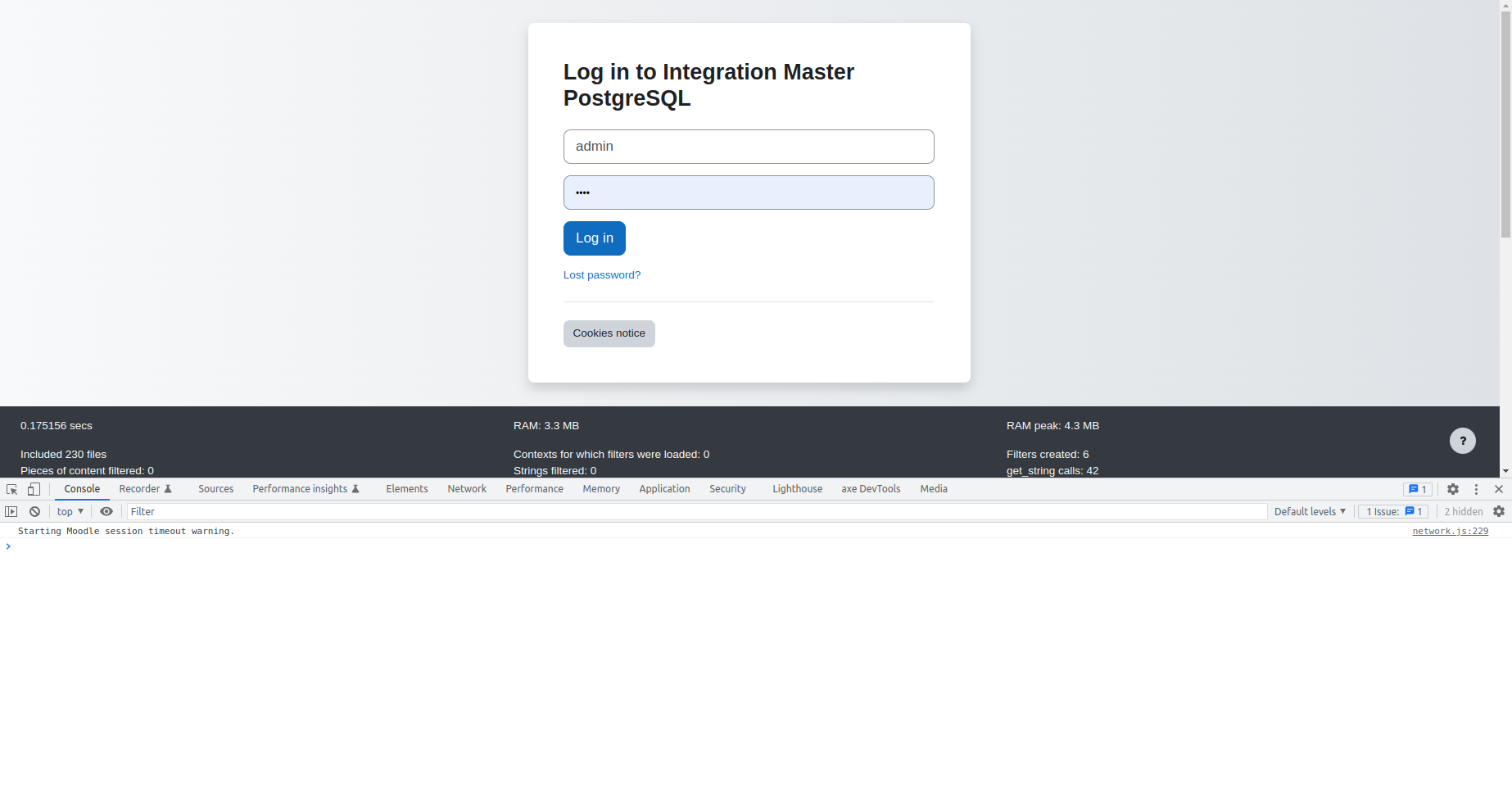The image size is (1512, 802).
Task: Click the Log in to Integration Master heading
Action: pyautogui.click(x=708, y=85)
